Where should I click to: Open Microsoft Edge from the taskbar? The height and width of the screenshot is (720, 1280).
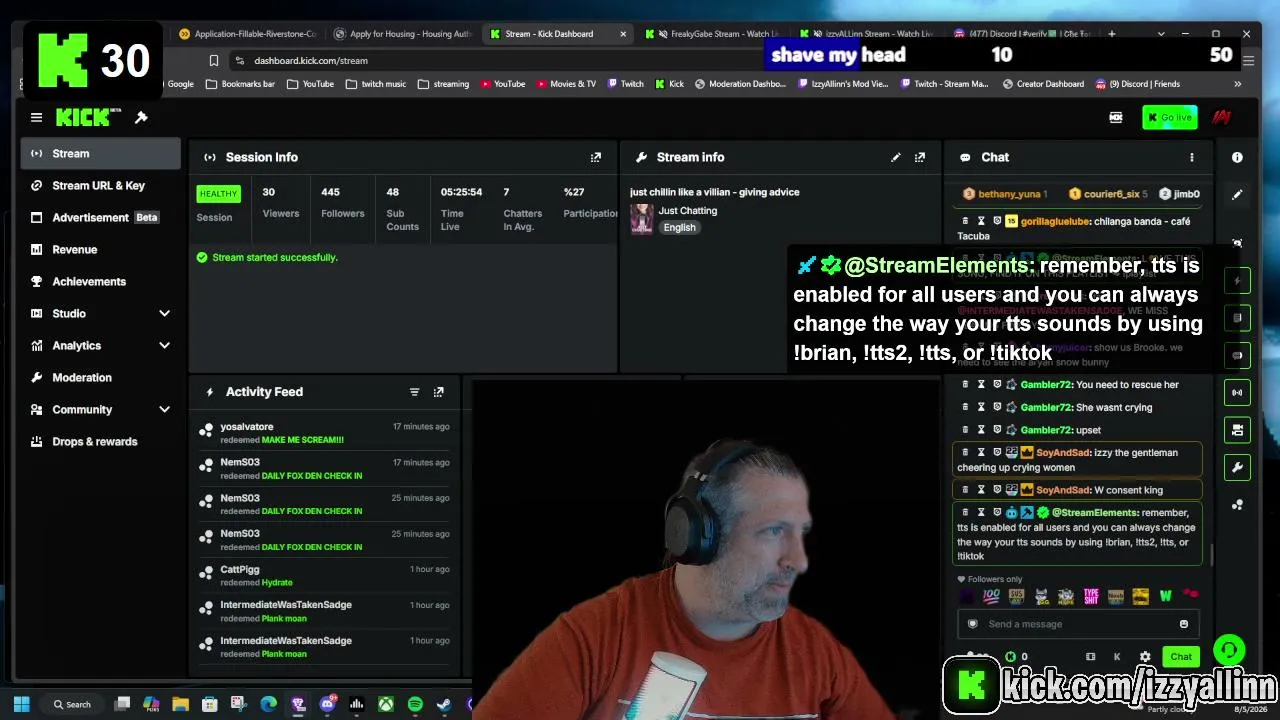(268, 704)
